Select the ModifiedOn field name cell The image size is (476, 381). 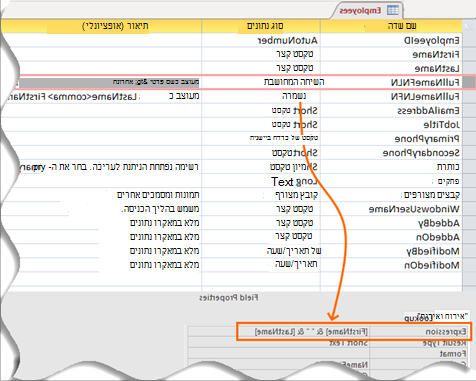391,265
